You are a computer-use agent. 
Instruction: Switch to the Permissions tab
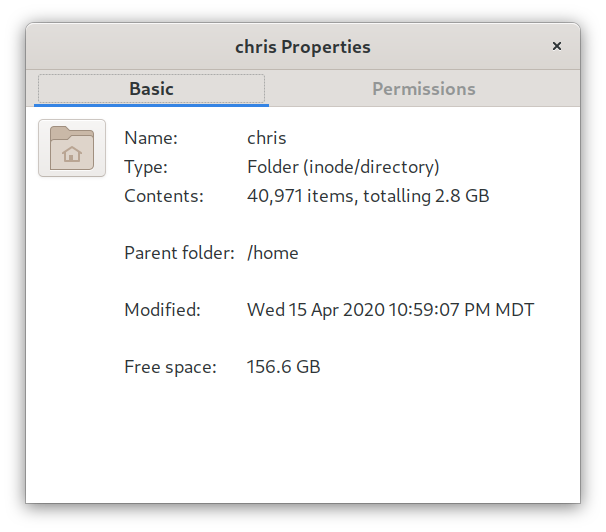(424, 89)
